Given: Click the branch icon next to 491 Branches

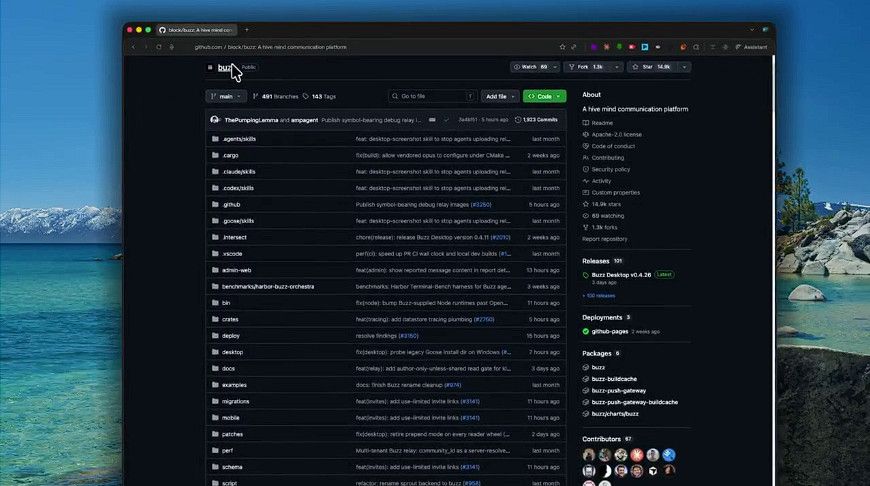Looking at the screenshot, I should pos(256,97).
